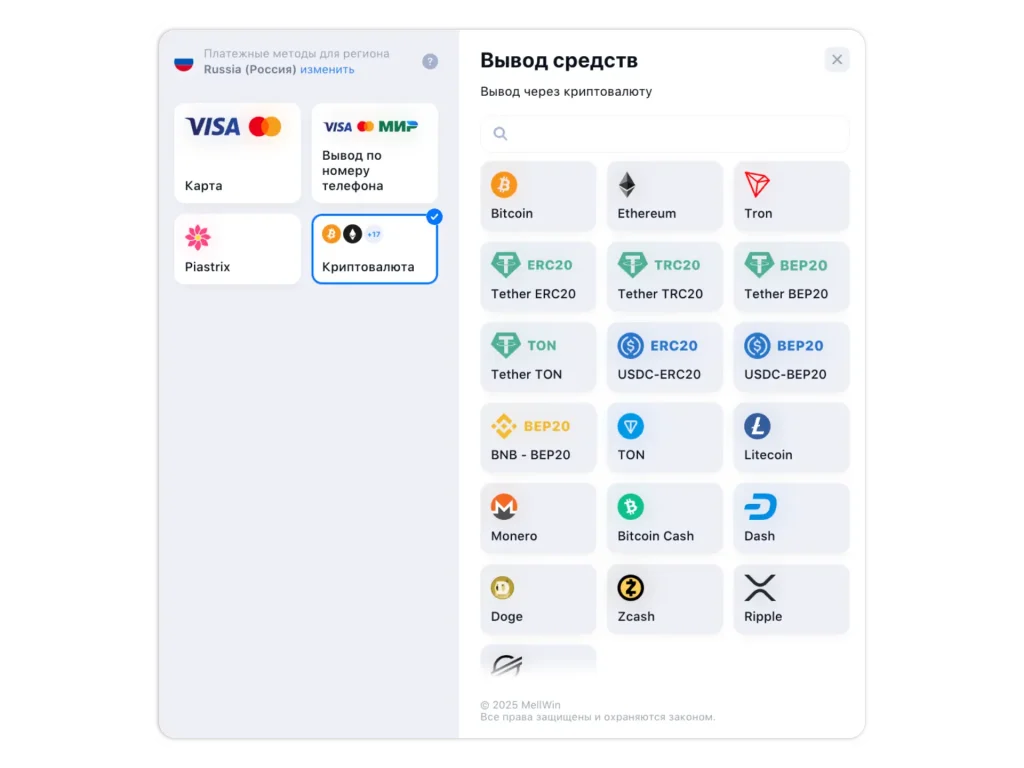Close the Вывод средств dialog
The image size is (1024, 768).
837,60
